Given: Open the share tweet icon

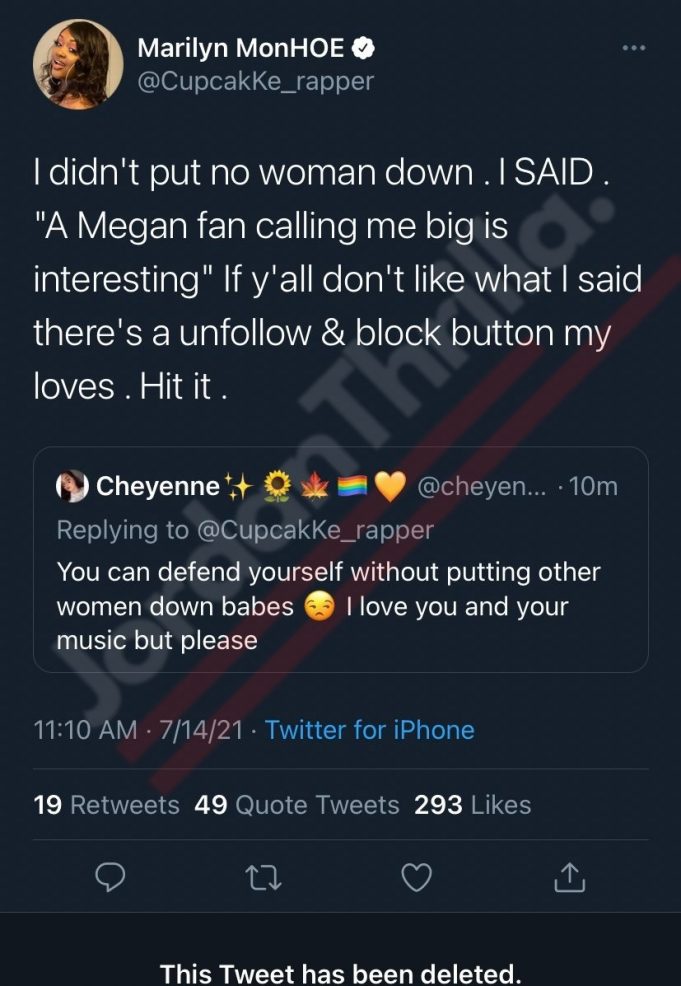Looking at the screenshot, I should click(x=568, y=877).
